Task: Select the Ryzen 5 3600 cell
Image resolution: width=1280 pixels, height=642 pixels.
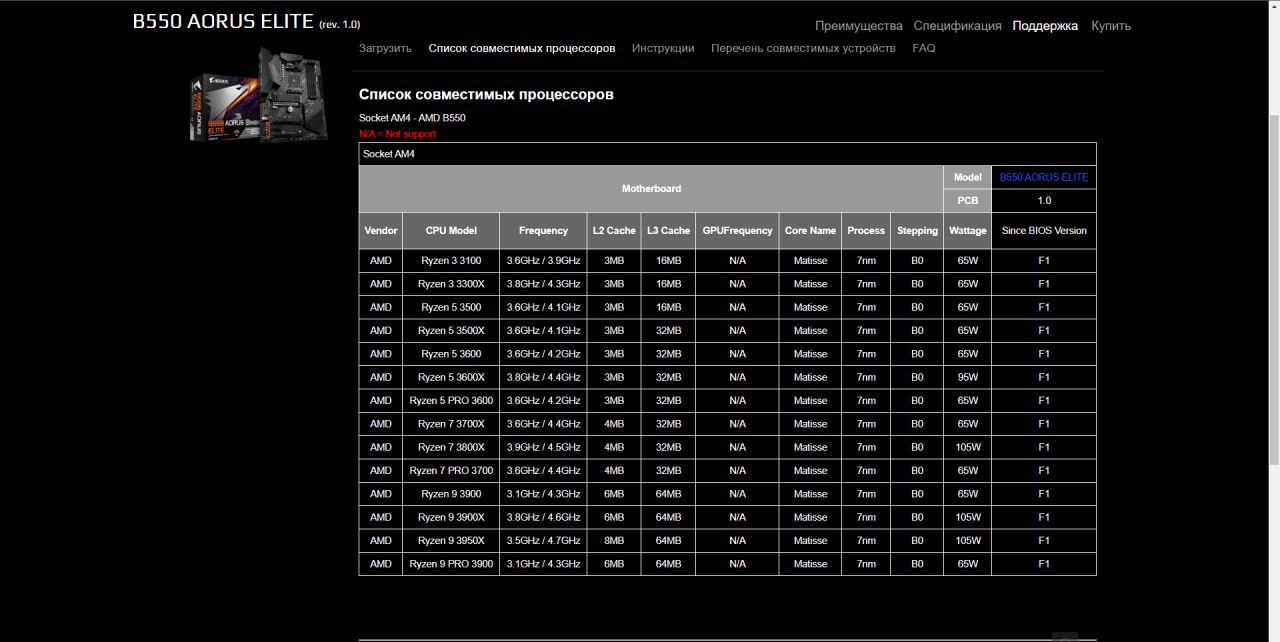Action: pos(451,354)
